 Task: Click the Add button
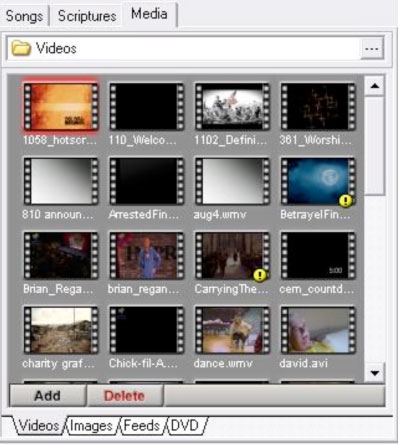47,396
